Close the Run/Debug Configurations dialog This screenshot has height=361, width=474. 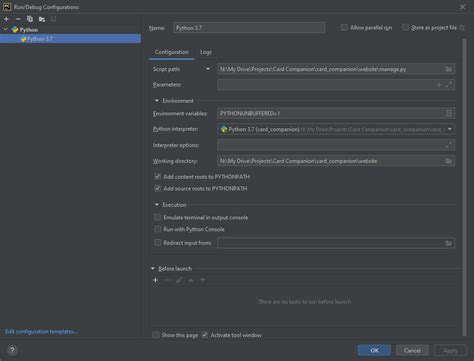click(x=463, y=7)
